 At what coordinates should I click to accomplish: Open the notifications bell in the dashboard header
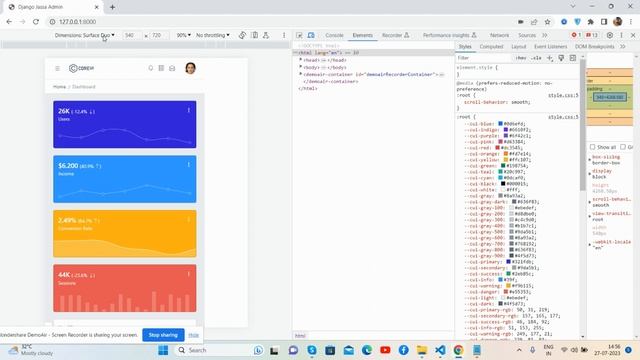(x=151, y=68)
